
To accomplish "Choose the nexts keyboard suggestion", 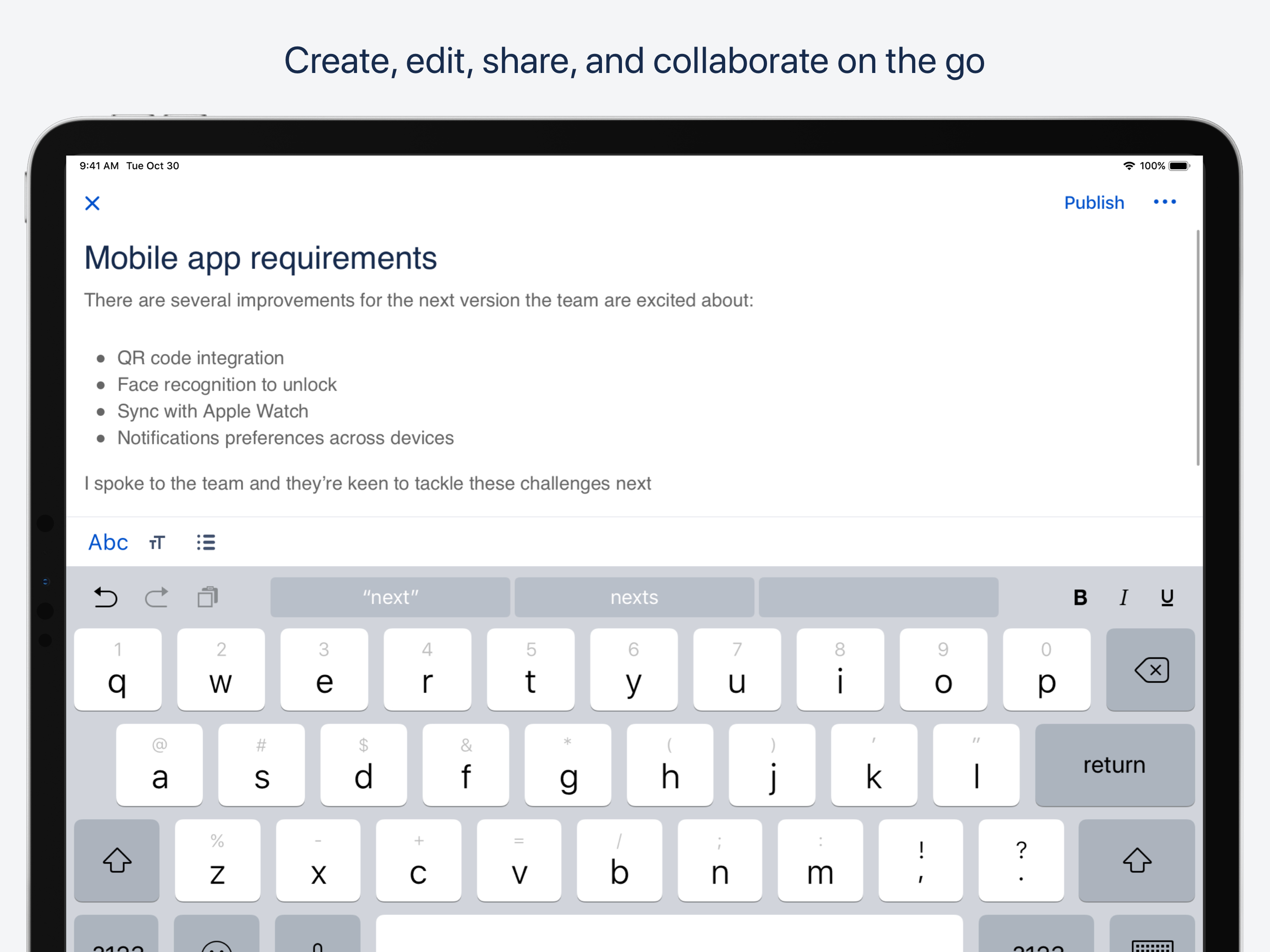I will click(x=634, y=597).
